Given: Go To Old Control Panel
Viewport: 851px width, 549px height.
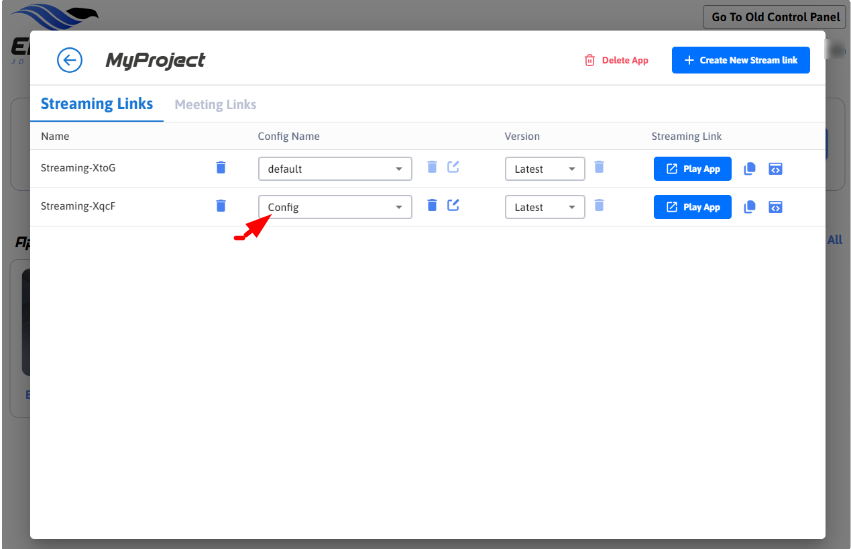Looking at the screenshot, I should [x=774, y=17].
